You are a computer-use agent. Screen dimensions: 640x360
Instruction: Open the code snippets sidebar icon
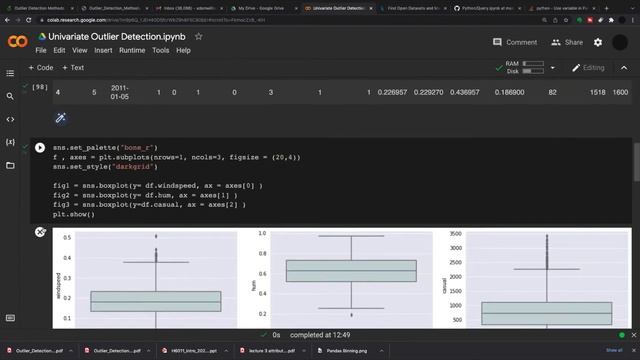pyautogui.click(x=10, y=119)
